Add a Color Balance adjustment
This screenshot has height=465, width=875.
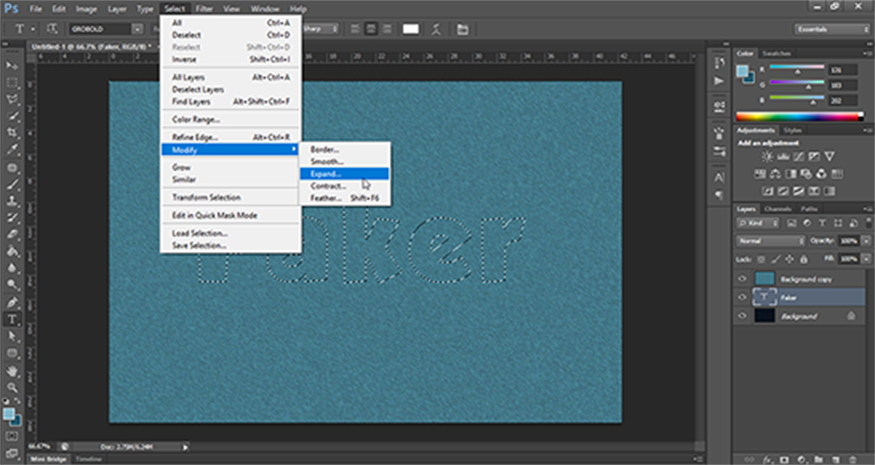776,174
